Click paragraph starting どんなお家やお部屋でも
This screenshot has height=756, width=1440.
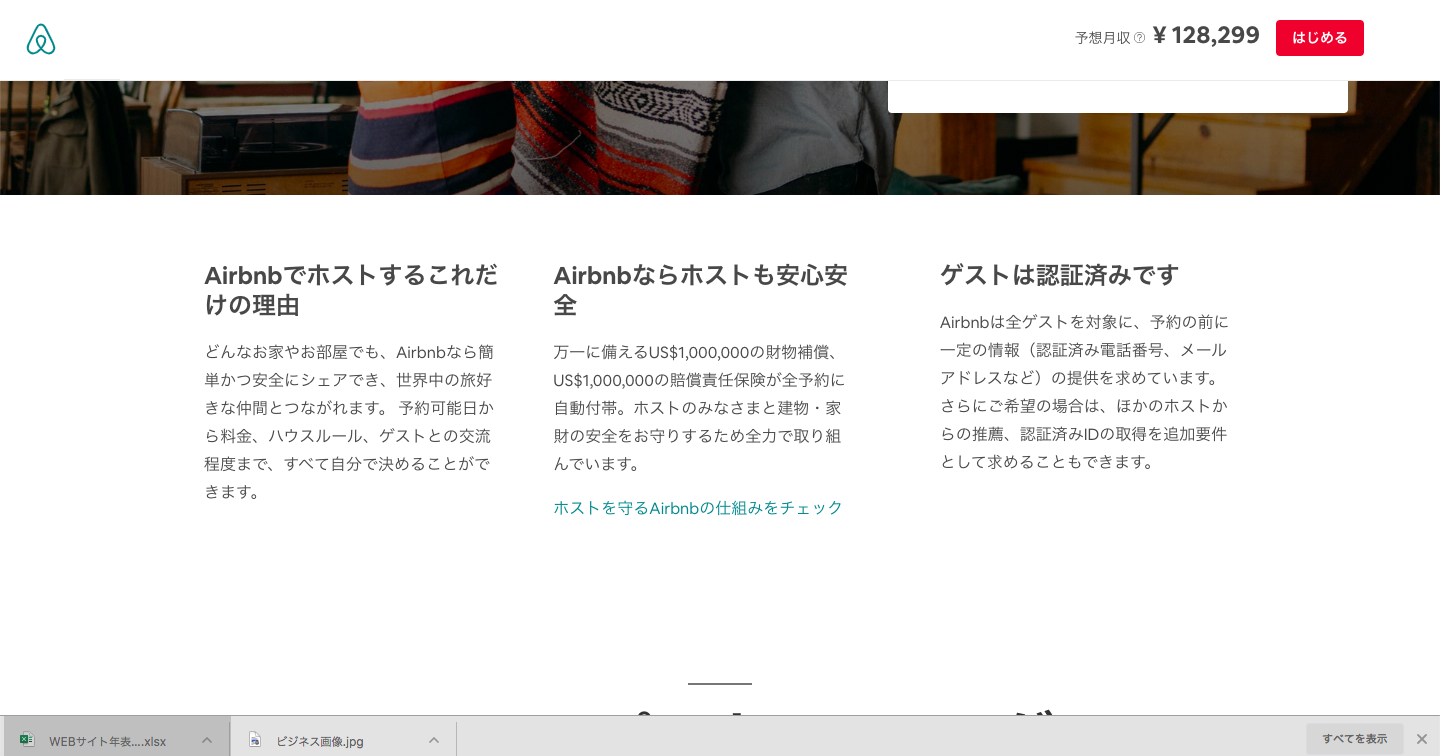[x=350, y=422]
